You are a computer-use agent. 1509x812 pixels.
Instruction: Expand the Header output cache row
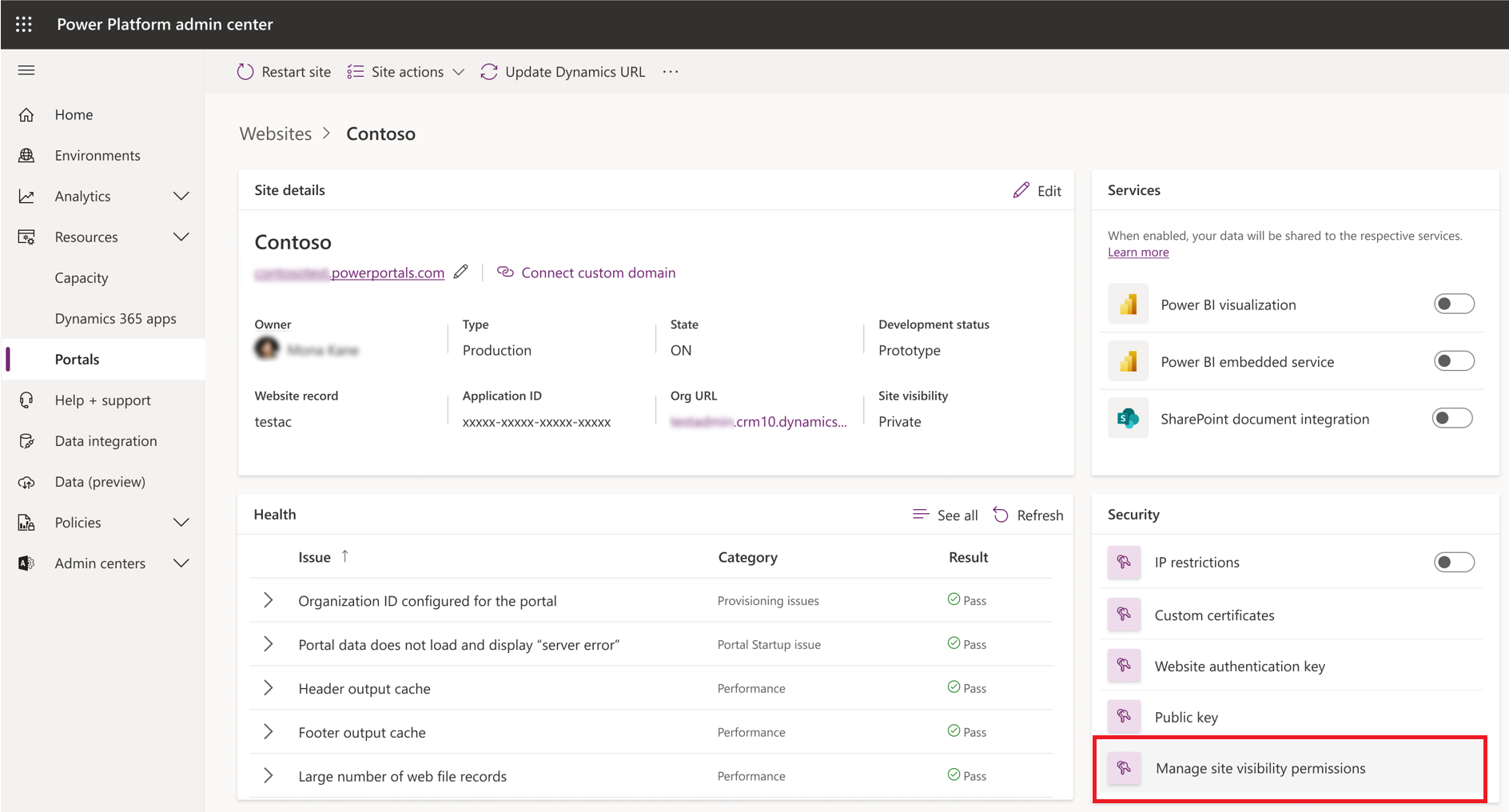(269, 688)
